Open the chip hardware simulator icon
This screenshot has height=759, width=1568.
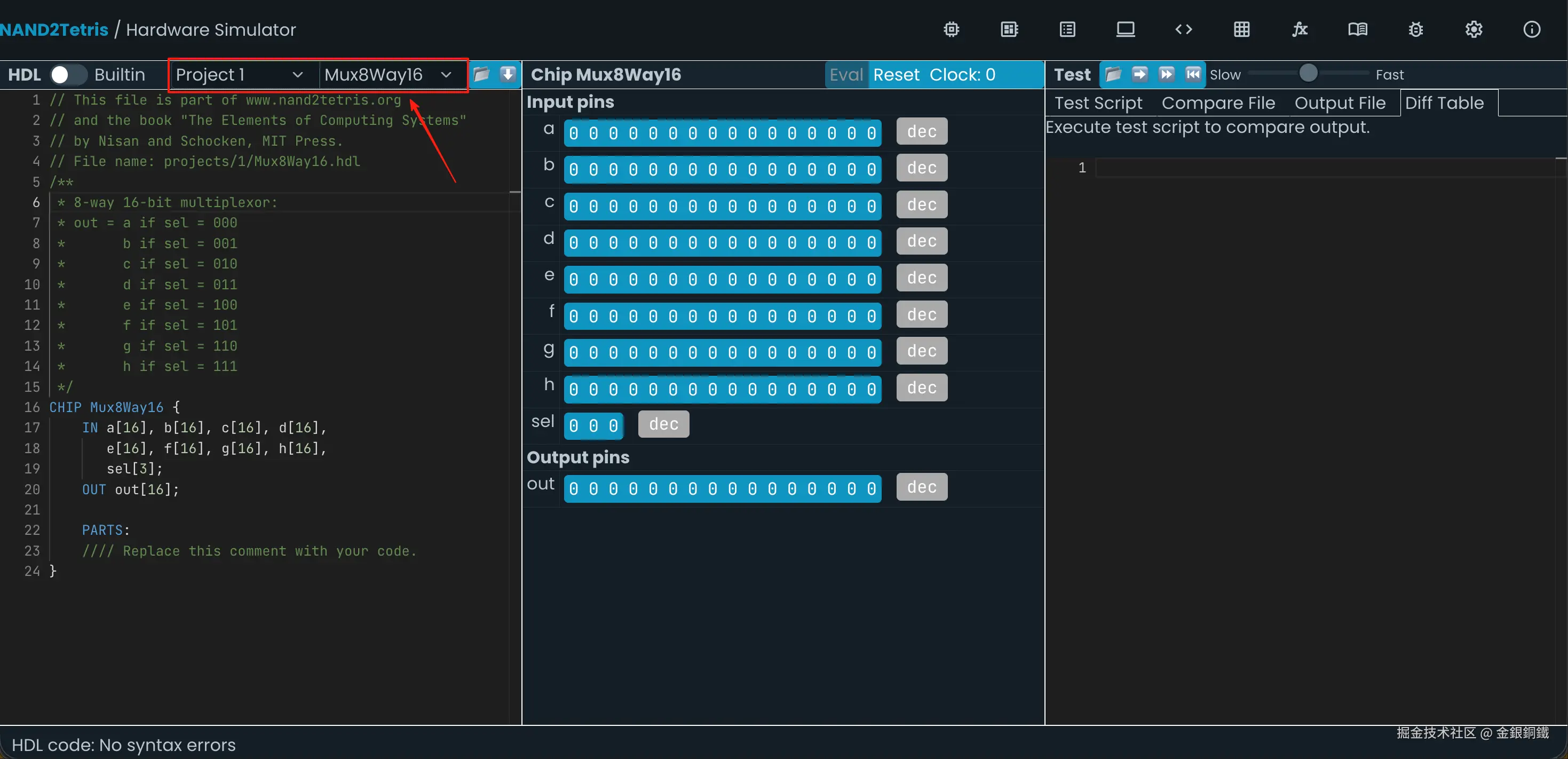click(952, 29)
